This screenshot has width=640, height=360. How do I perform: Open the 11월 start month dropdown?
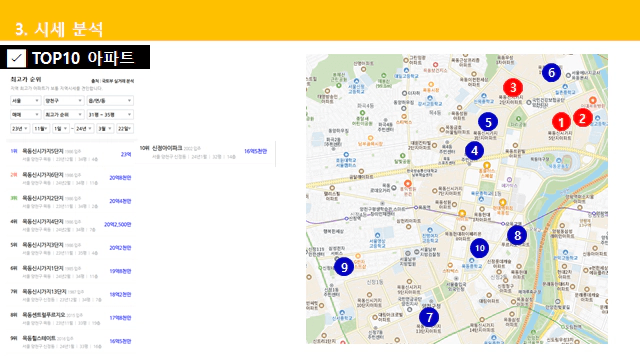pos(41,129)
